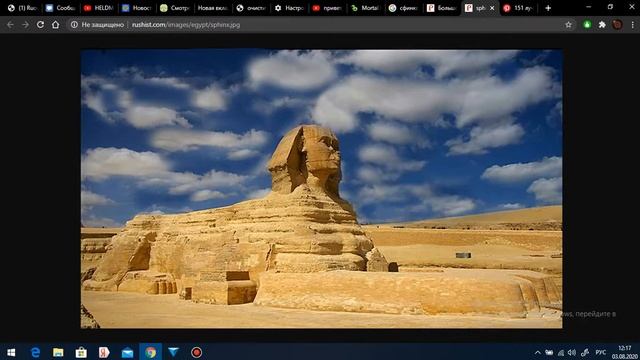Open File Explorer from the taskbar

click(58, 352)
